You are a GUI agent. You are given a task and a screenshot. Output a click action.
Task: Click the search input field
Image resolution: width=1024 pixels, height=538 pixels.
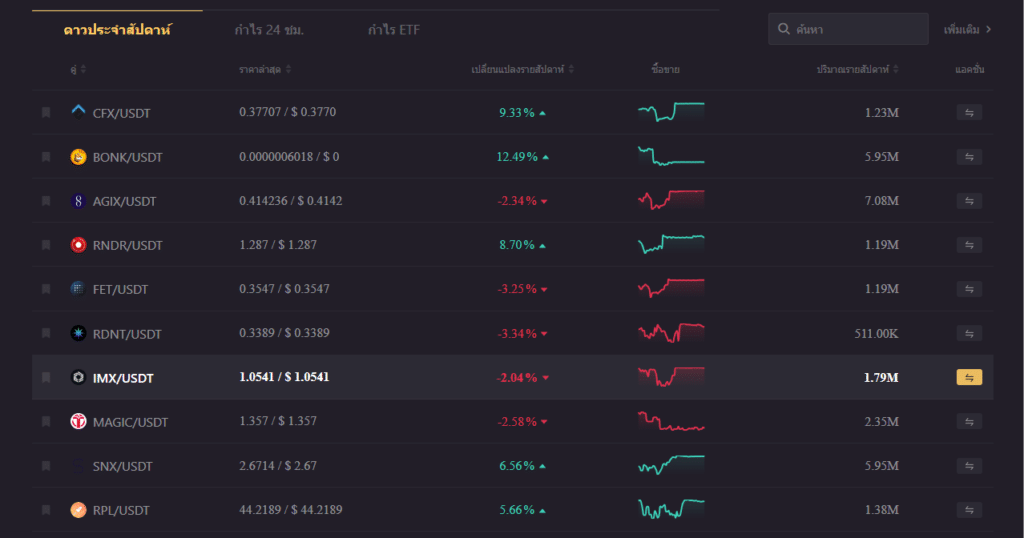(848, 29)
